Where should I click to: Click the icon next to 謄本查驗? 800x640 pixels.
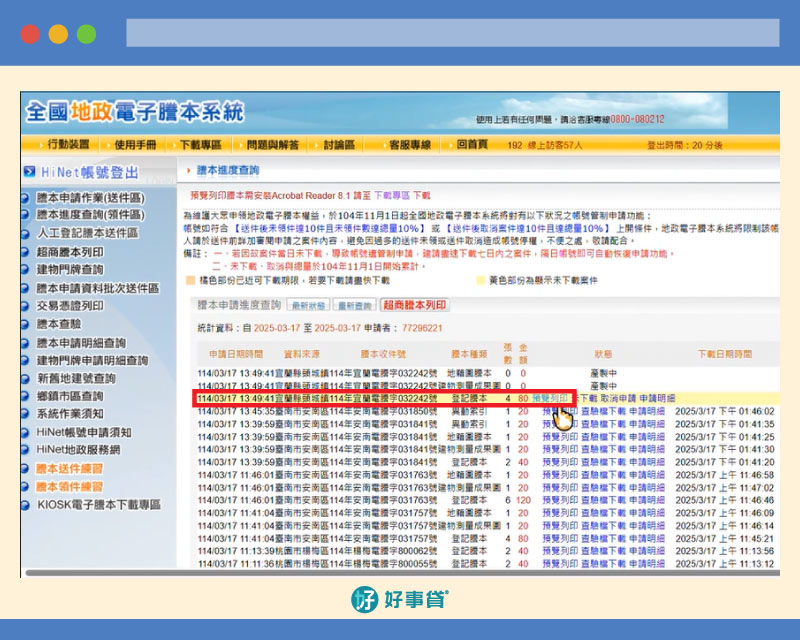point(27,324)
